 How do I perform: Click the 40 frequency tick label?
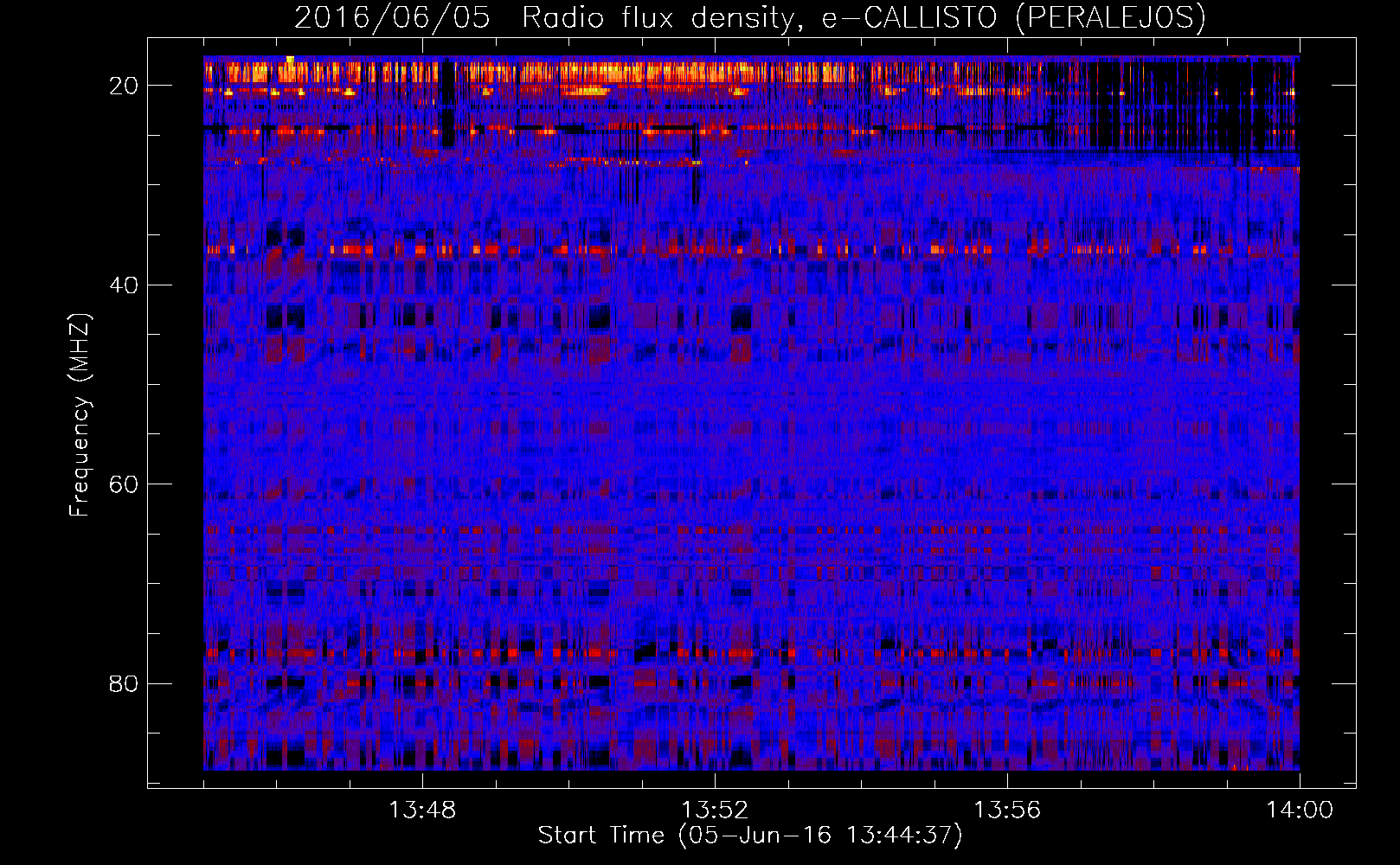pos(124,285)
